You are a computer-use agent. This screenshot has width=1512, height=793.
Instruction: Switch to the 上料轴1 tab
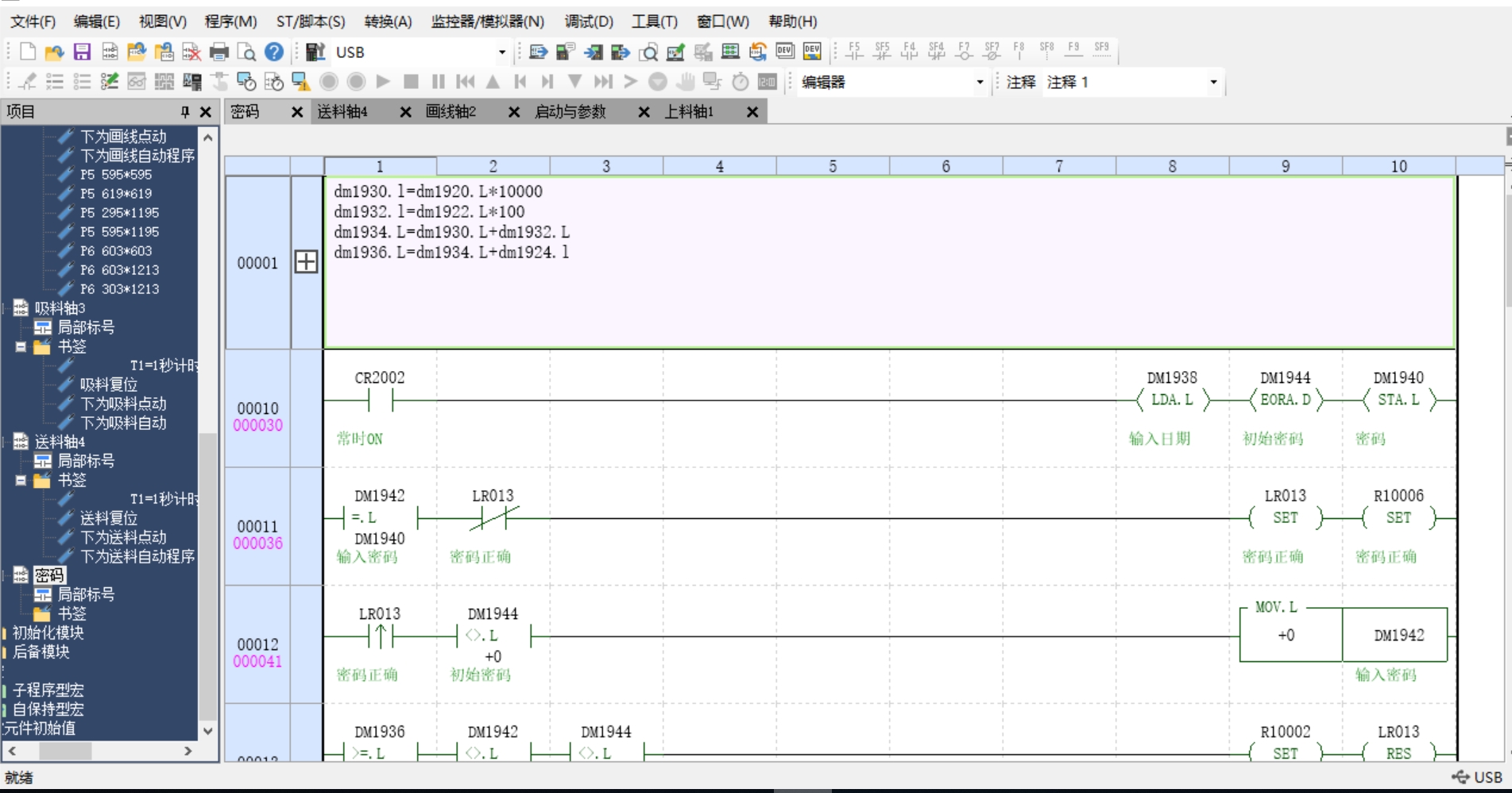(690, 112)
